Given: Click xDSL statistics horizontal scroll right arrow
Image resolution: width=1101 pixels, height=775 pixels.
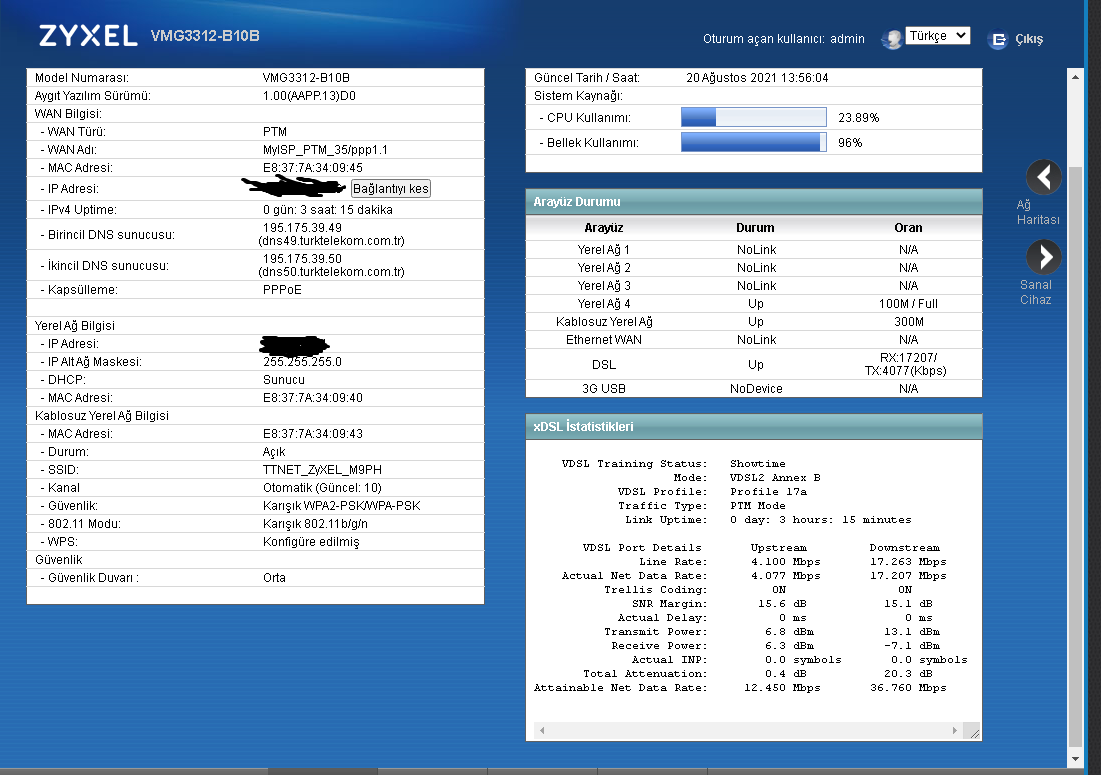Looking at the screenshot, I should point(954,731).
